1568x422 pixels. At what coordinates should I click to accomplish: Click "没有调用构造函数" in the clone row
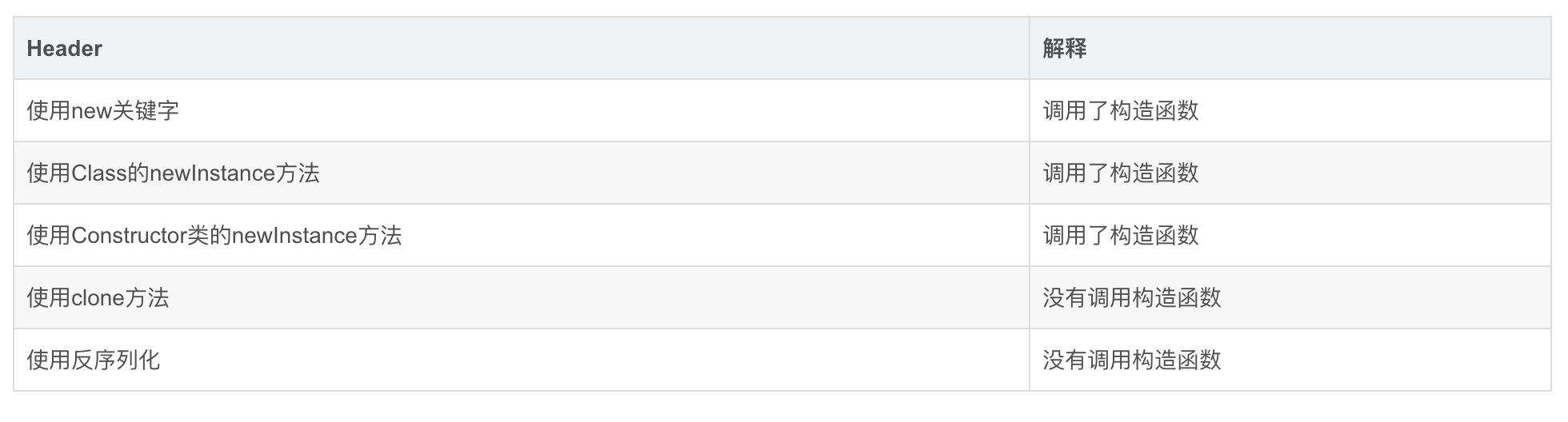pos(1131,297)
